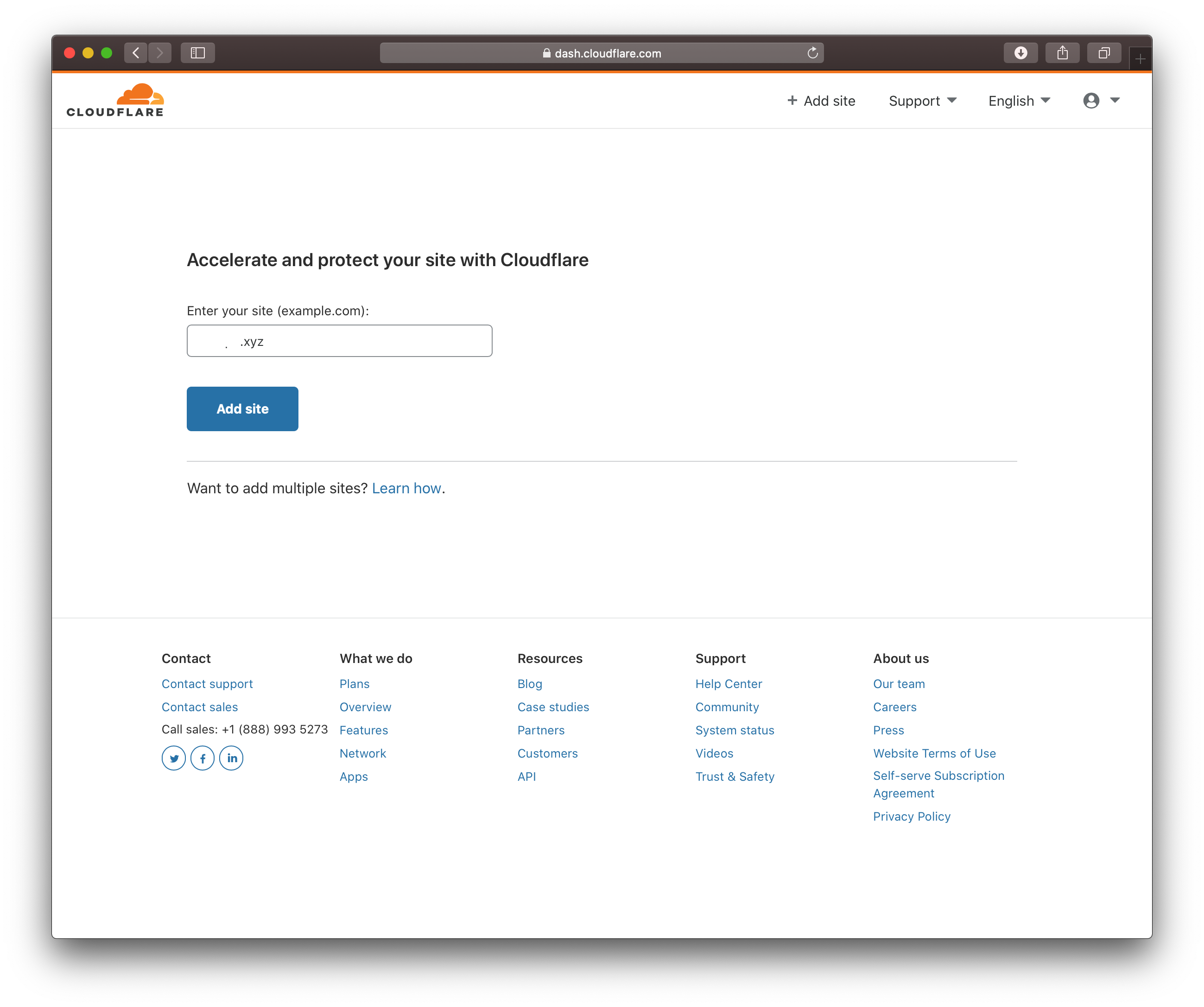Click the user account avatar icon
Image resolution: width=1204 pixels, height=1007 pixels.
[x=1091, y=100]
